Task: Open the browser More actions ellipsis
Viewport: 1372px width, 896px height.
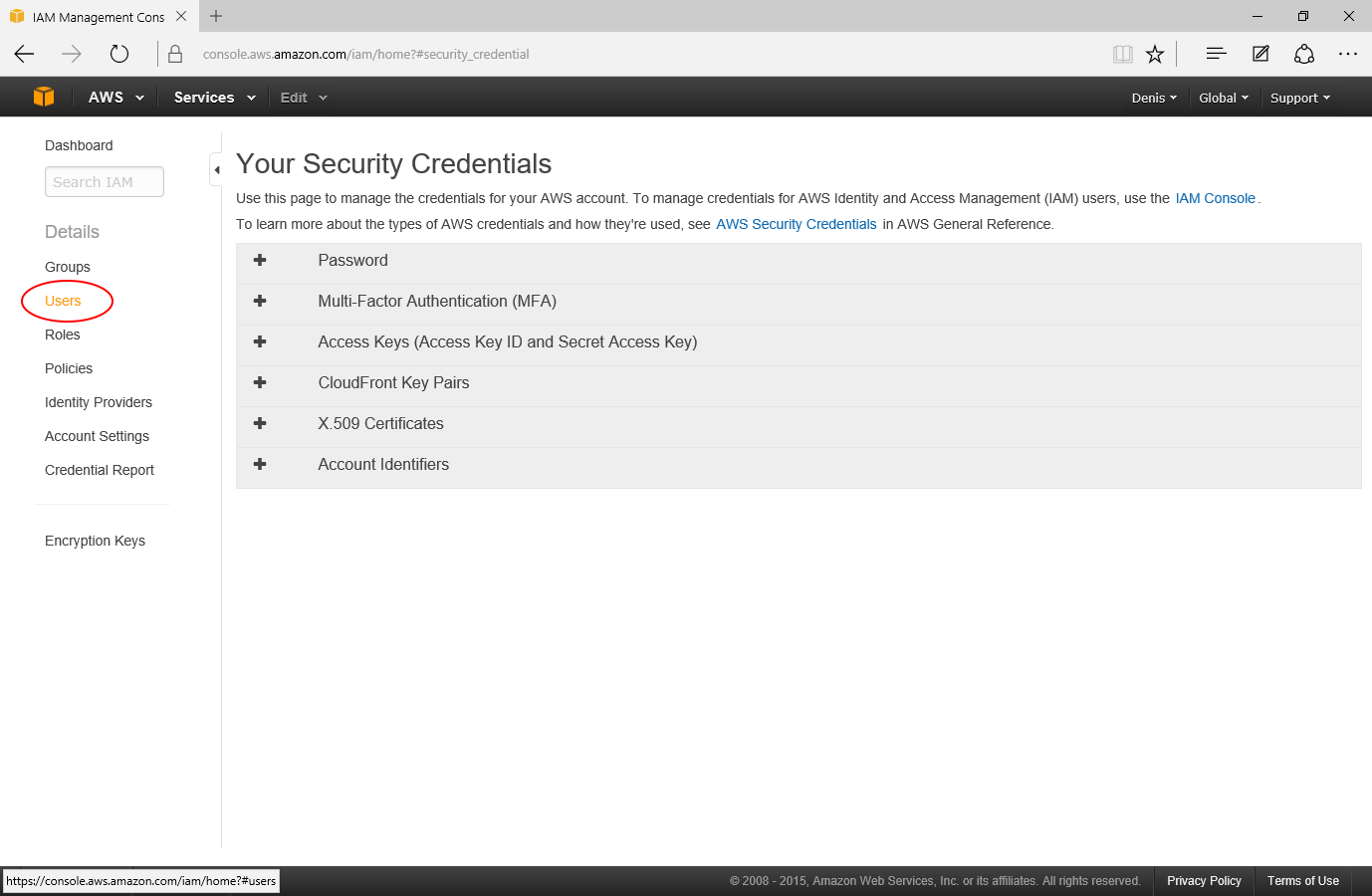Action: point(1348,54)
